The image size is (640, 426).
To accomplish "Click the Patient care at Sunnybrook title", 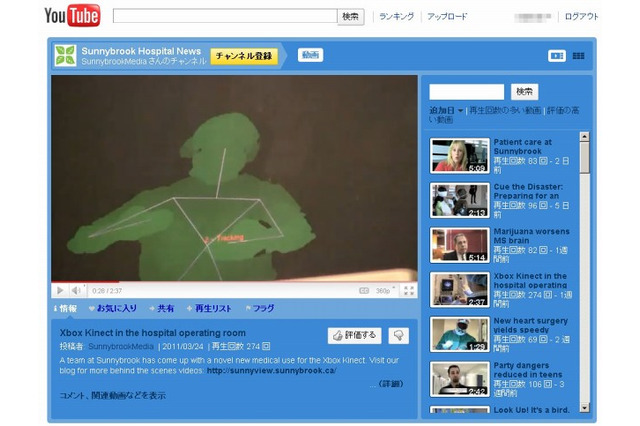I will click(x=522, y=146).
